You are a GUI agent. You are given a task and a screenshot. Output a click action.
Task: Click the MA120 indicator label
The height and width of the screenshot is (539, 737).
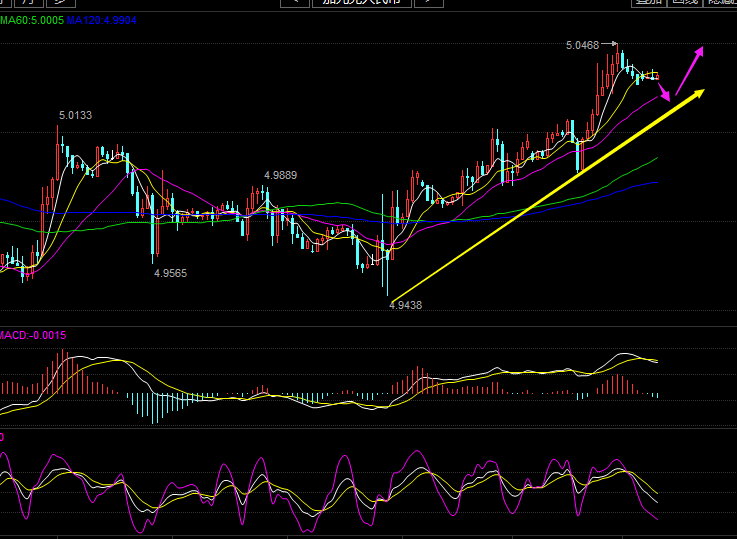(102, 20)
